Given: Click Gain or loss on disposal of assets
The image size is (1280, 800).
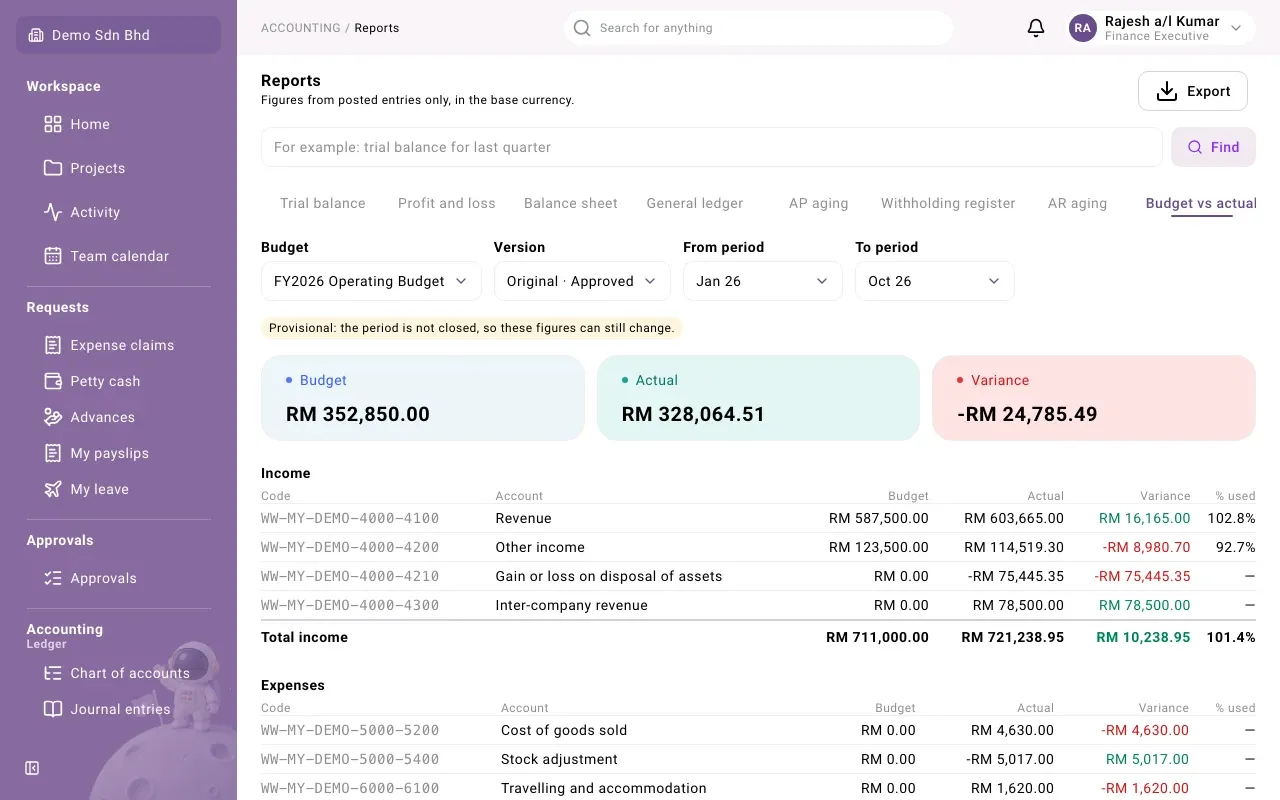Looking at the screenshot, I should coord(609,576).
